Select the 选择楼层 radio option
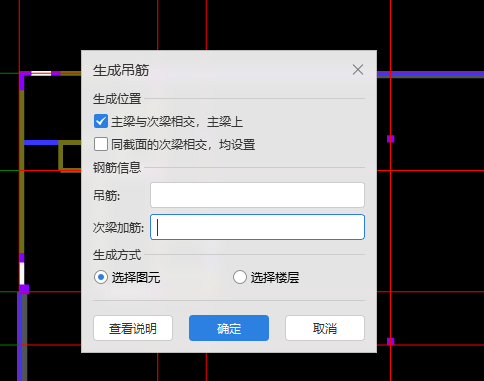This screenshot has width=484, height=381. [x=240, y=277]
